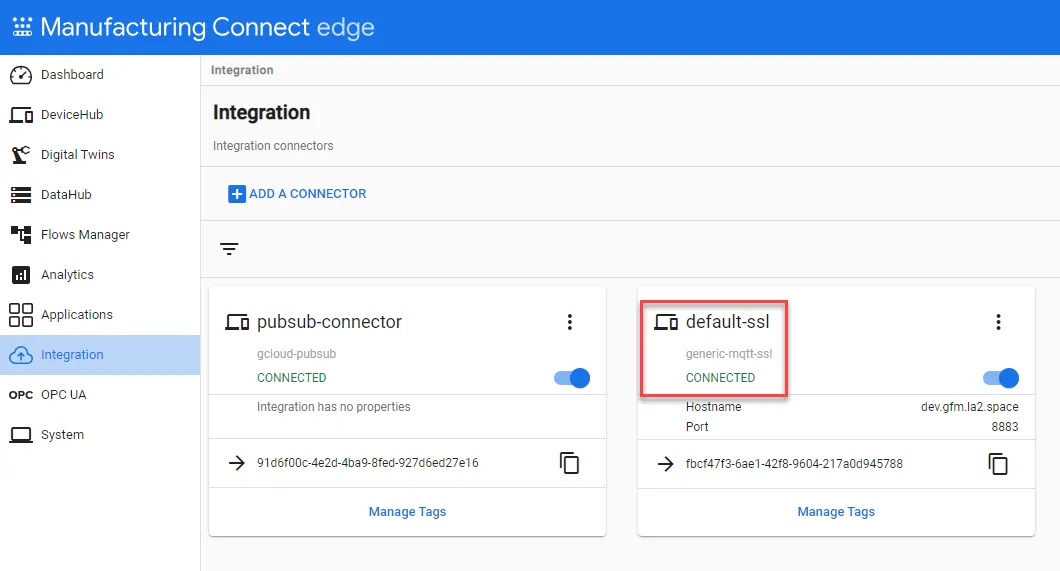Click the Integration cloud upload icon
1060x571 pixels.
pyautogui.click(x=21, y=355)
